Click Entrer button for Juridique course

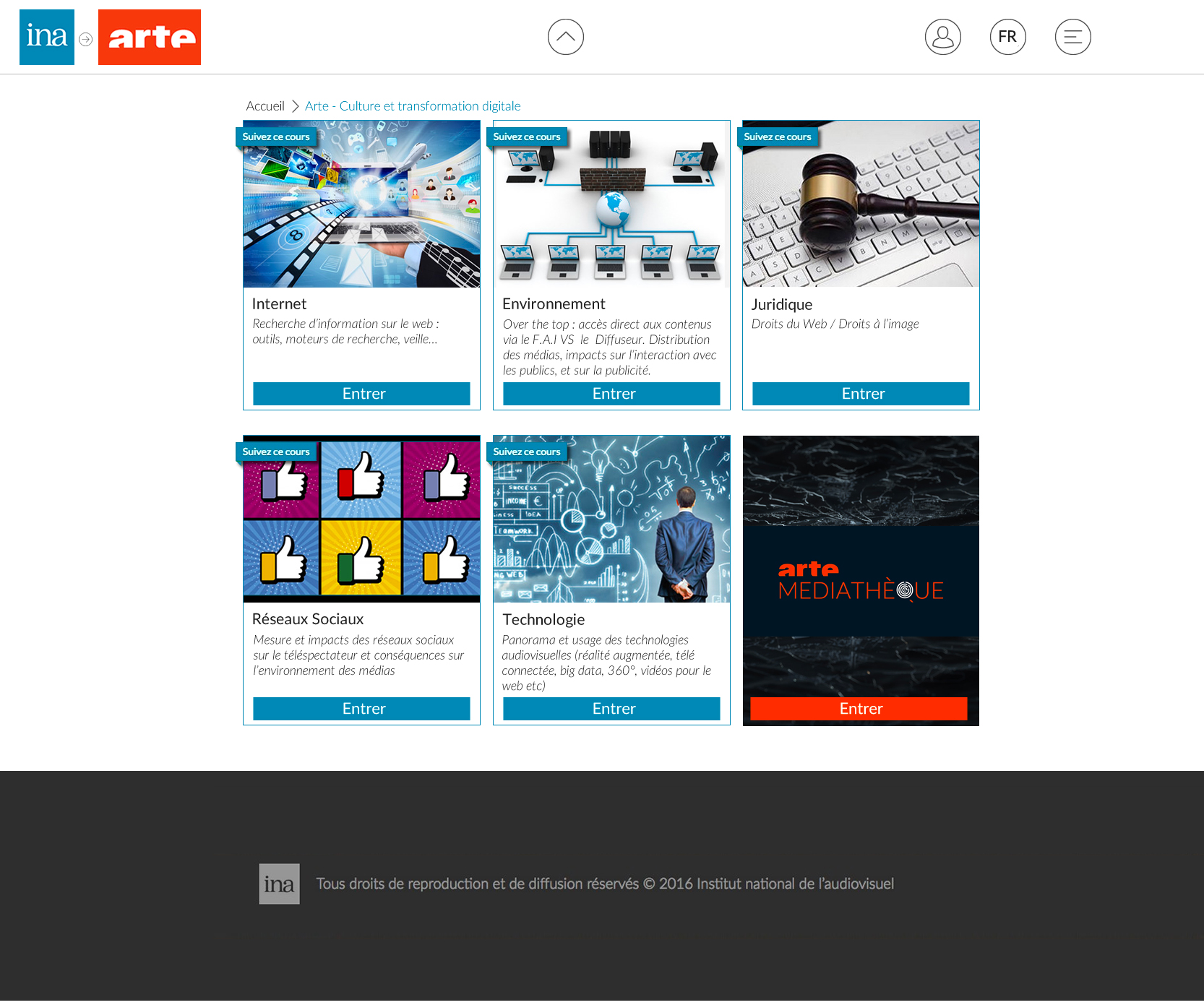tap(861, 394)
